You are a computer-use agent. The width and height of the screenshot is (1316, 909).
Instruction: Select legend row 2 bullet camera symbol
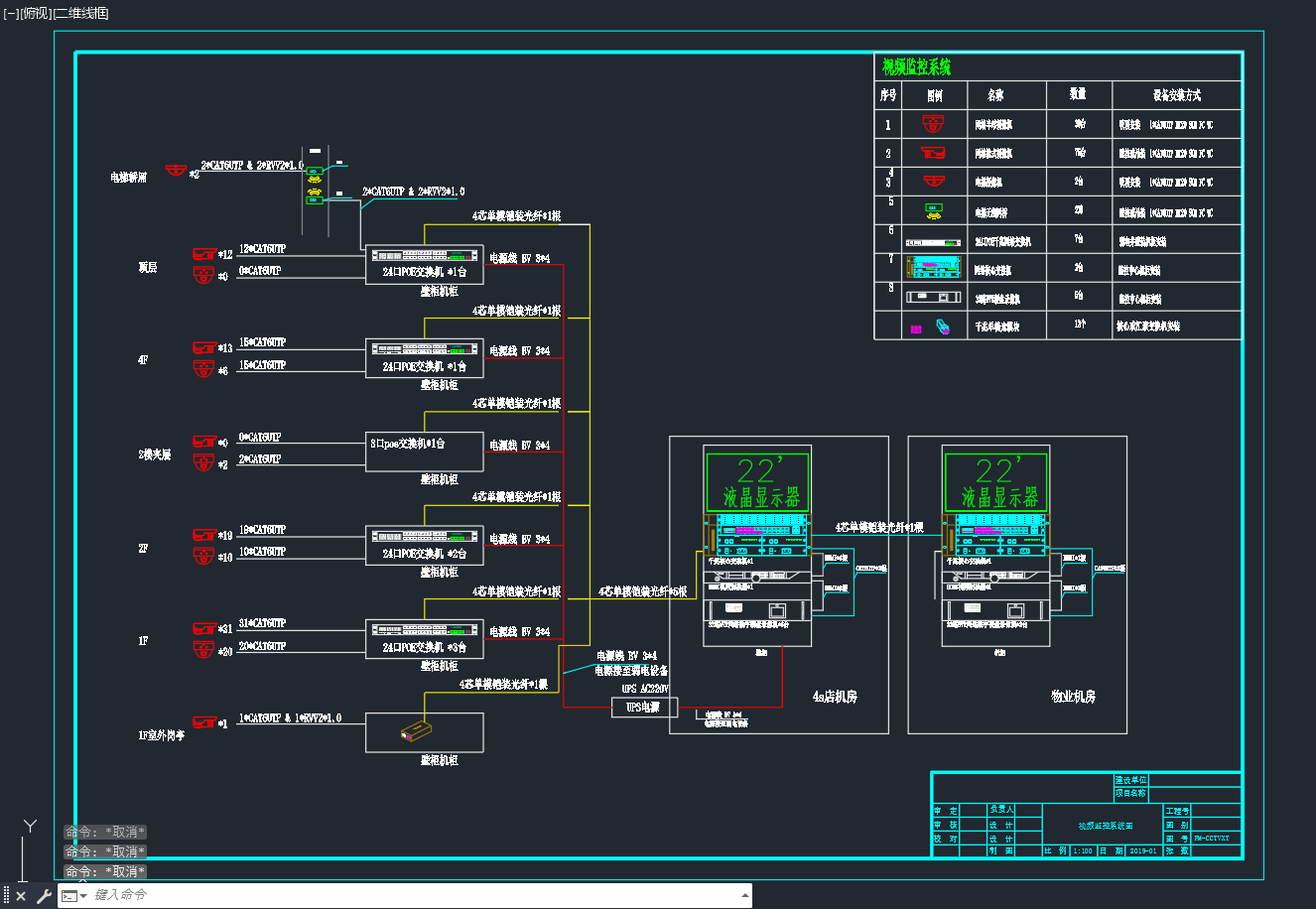coord(933,153)
